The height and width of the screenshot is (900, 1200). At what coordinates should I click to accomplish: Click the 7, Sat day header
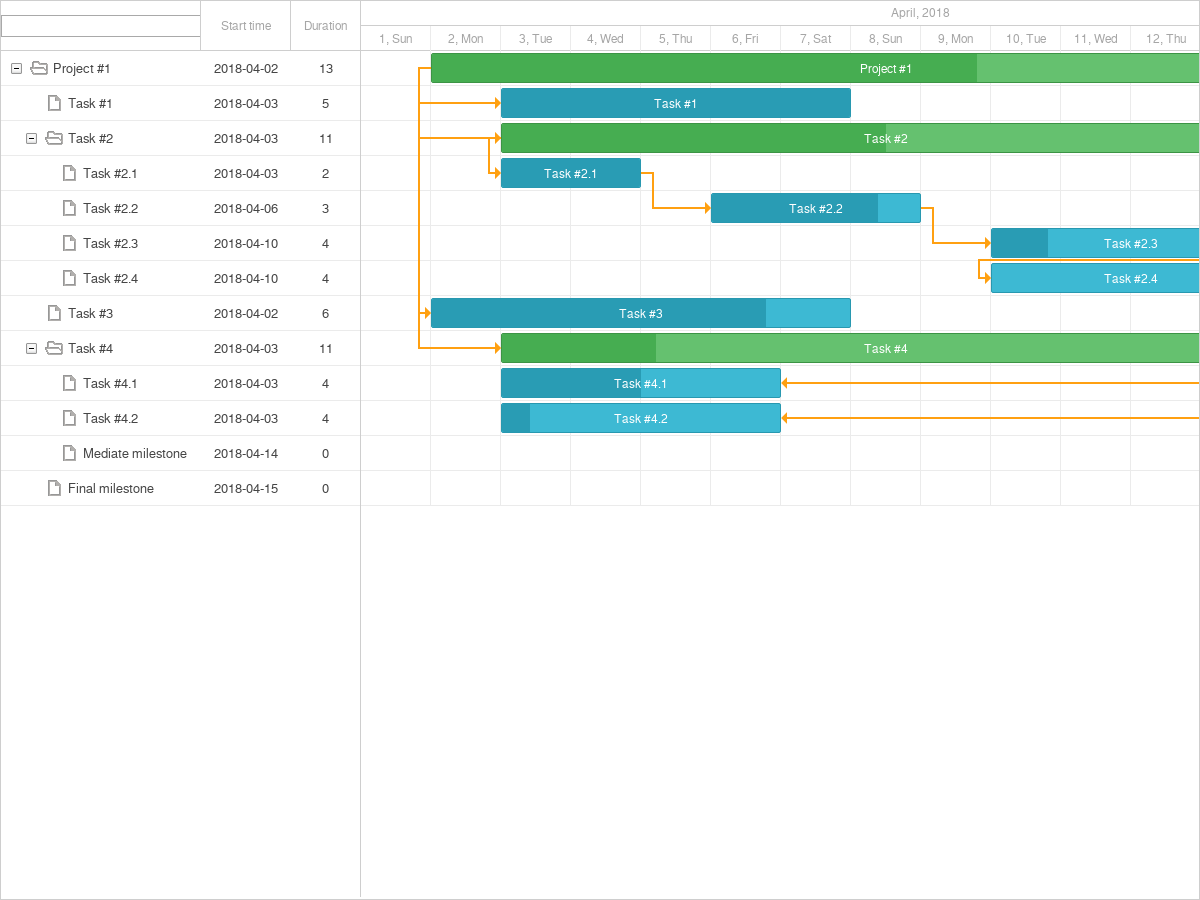click(814, 38)
